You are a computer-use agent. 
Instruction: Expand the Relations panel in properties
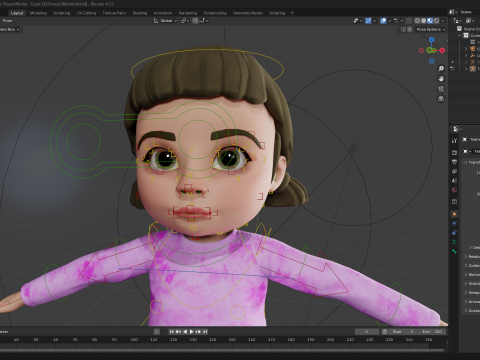[x=471, y=256]
